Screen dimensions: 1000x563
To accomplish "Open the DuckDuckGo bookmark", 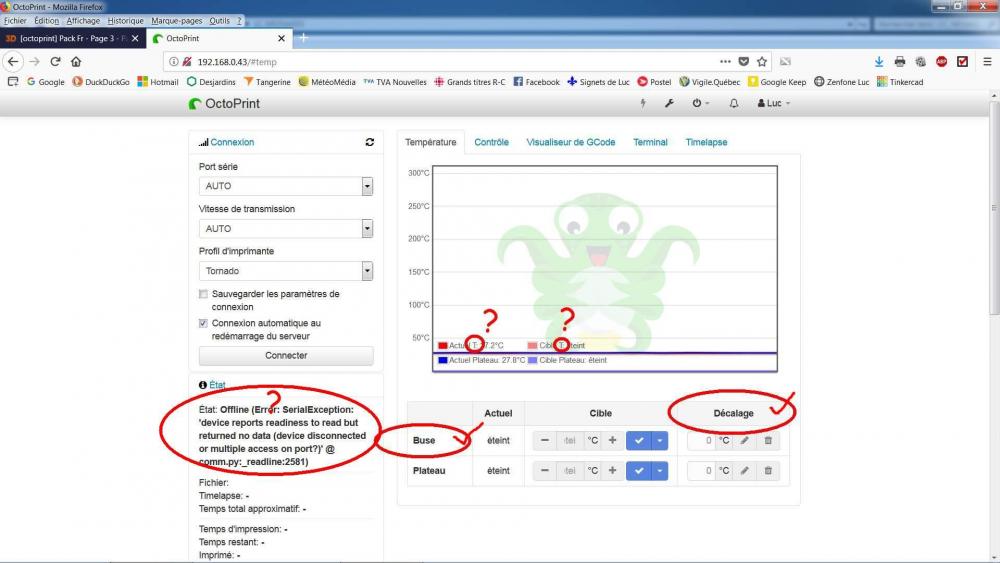I will click(x=101, y=82).
